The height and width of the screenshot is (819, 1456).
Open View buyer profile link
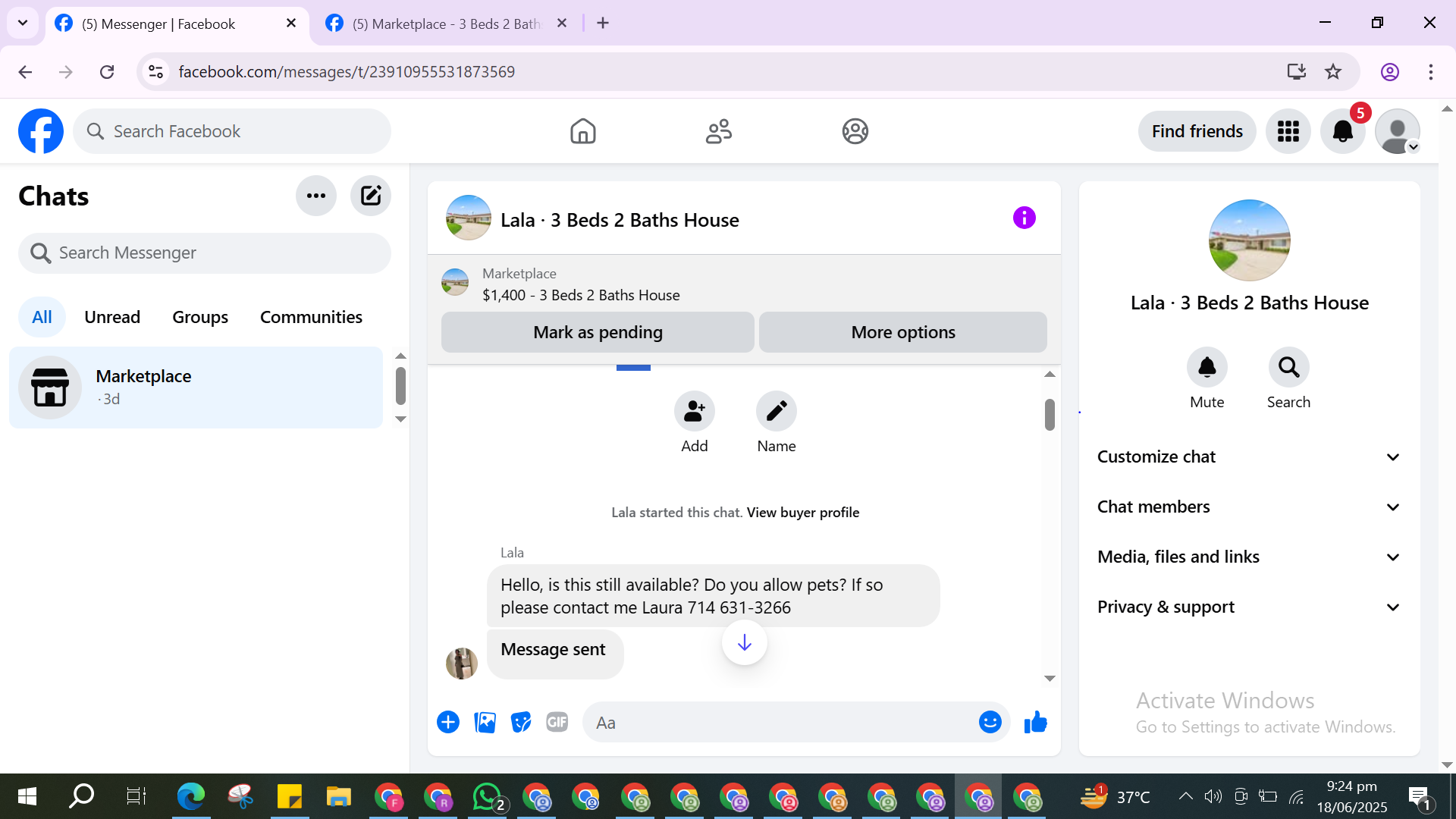pyautogui.click(x=803, y=513)
